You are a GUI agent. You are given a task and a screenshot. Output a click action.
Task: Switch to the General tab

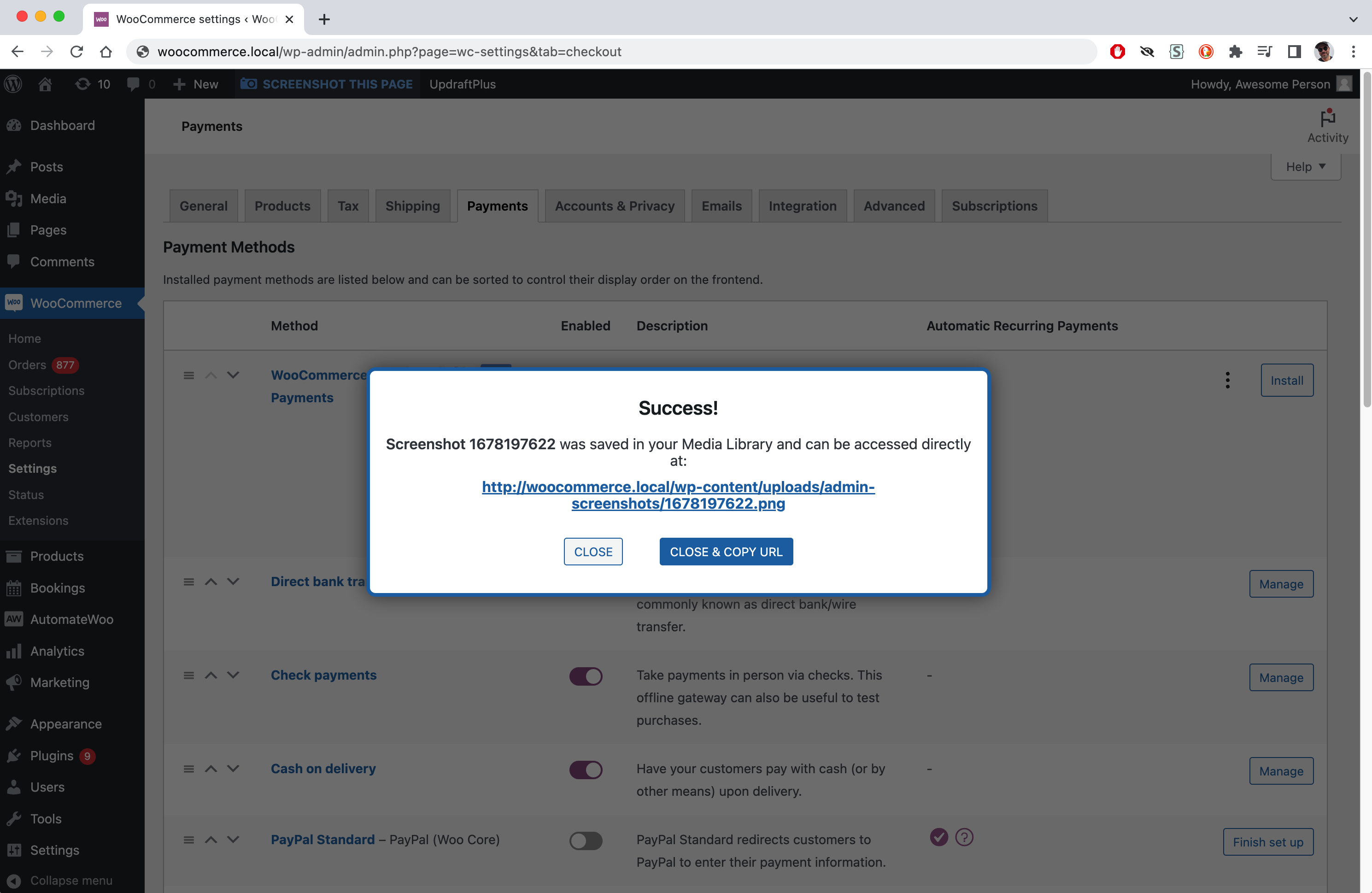(204, 206)
